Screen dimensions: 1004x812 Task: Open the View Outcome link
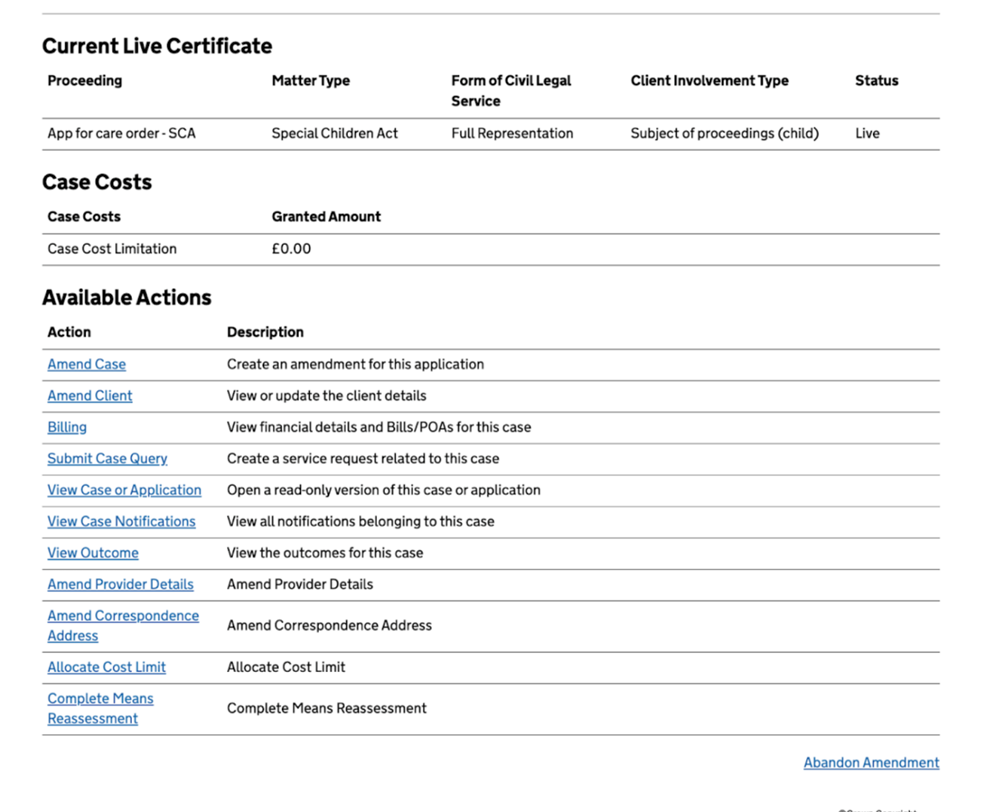click(x=93, y=553)
